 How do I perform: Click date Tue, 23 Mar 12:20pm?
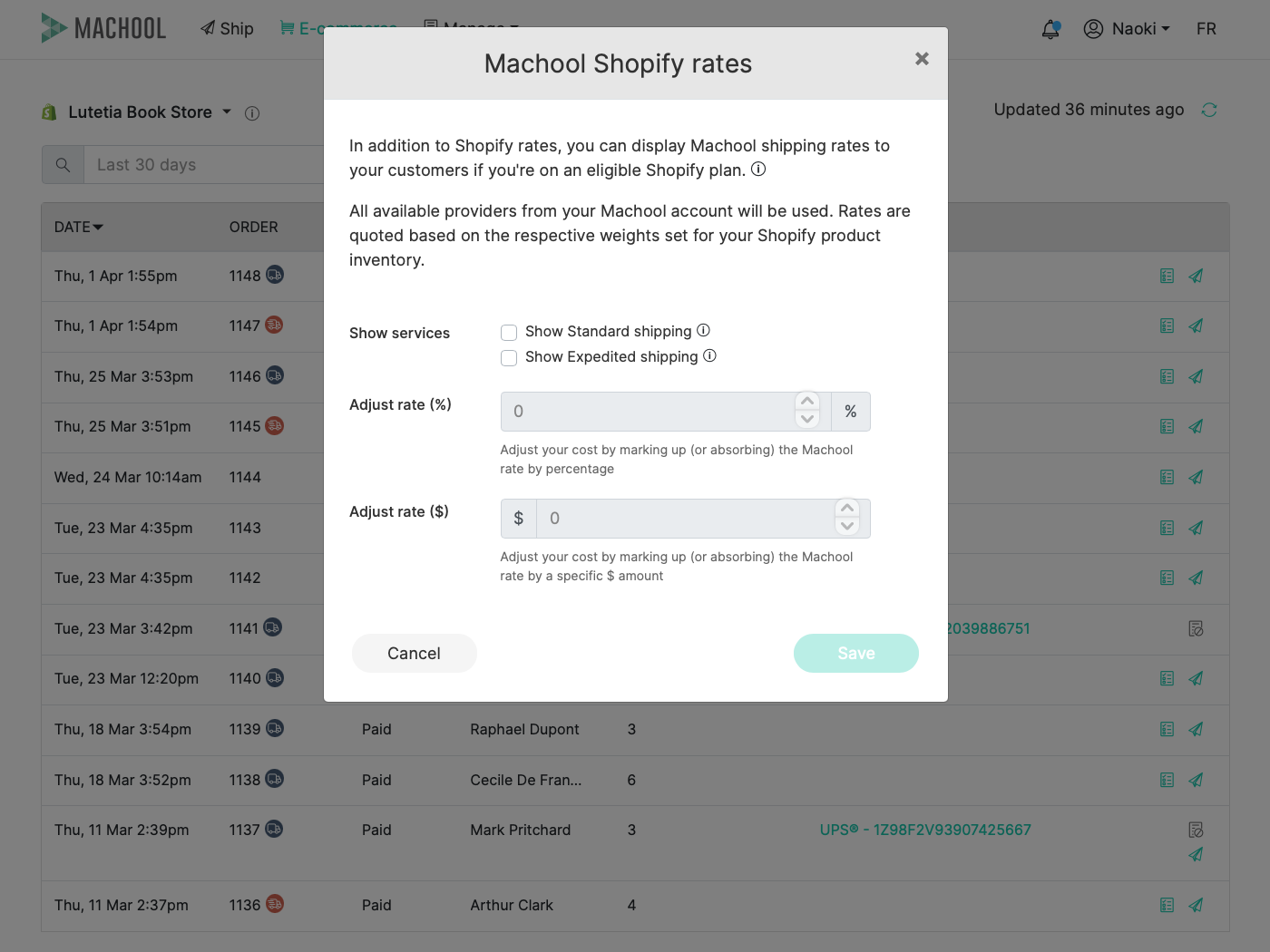coord(126,678)
